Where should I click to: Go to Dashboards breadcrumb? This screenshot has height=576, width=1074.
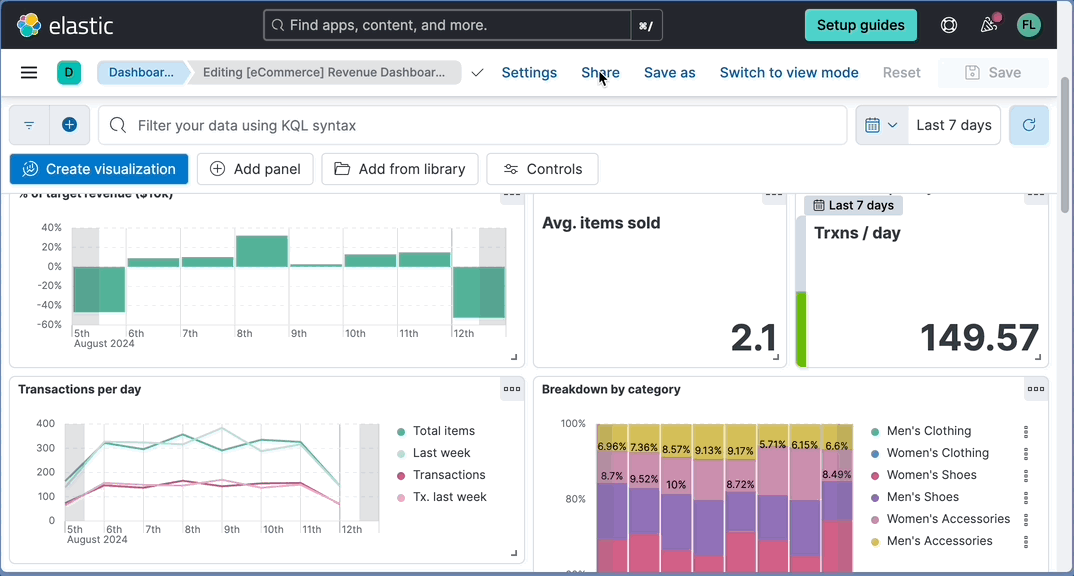click(141, 73)
